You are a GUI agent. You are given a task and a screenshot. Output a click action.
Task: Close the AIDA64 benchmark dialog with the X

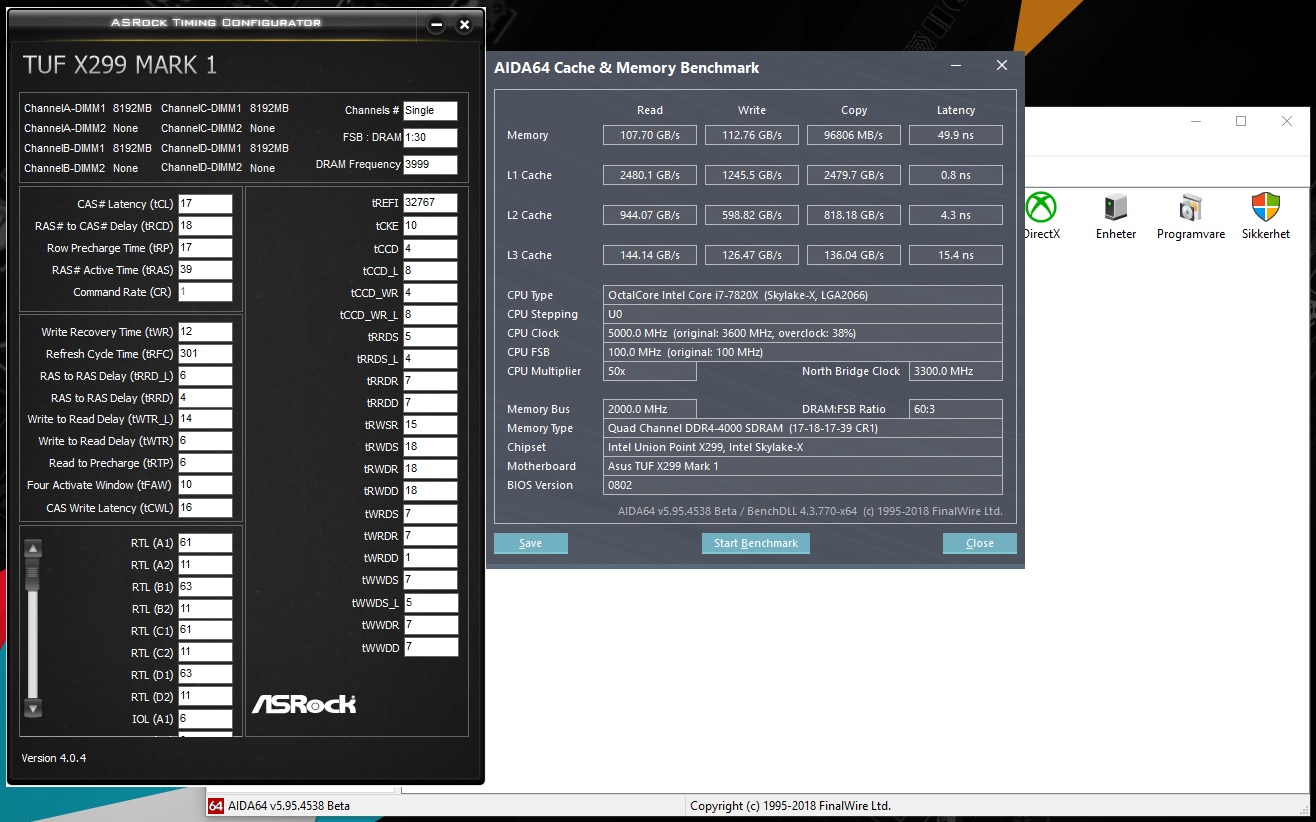point(1002,67)
